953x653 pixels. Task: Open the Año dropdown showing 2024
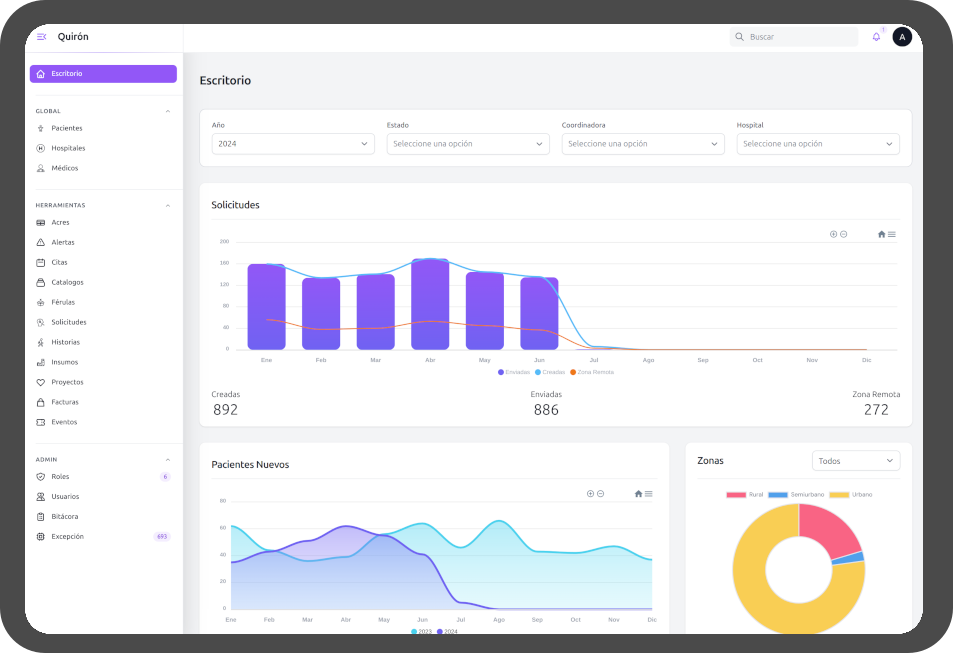coord(293,144)
